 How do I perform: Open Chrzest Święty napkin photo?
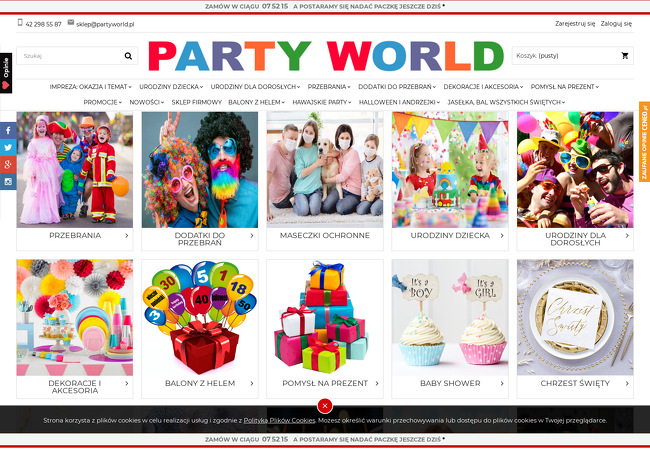click(575, 317)
